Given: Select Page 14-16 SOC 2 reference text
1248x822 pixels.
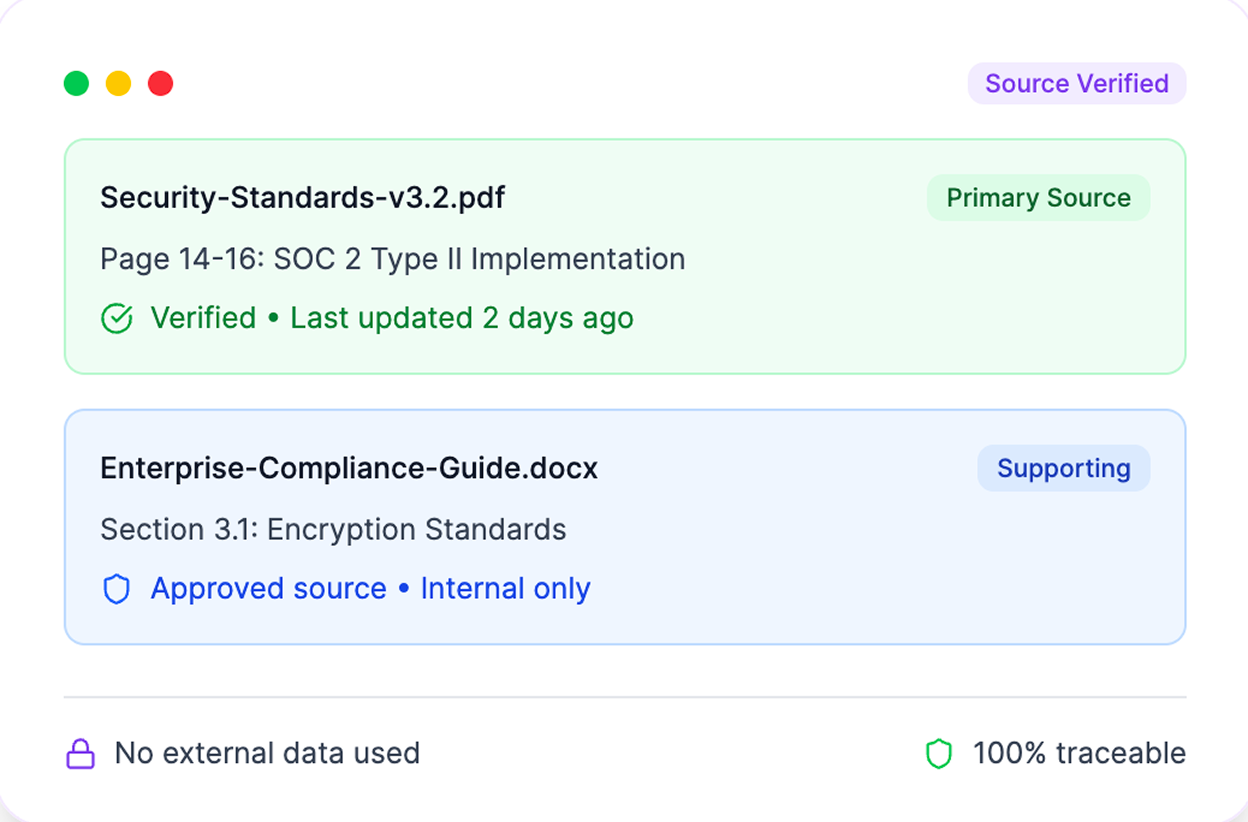Looking at the screenshot, I should (x=392, y=259).
